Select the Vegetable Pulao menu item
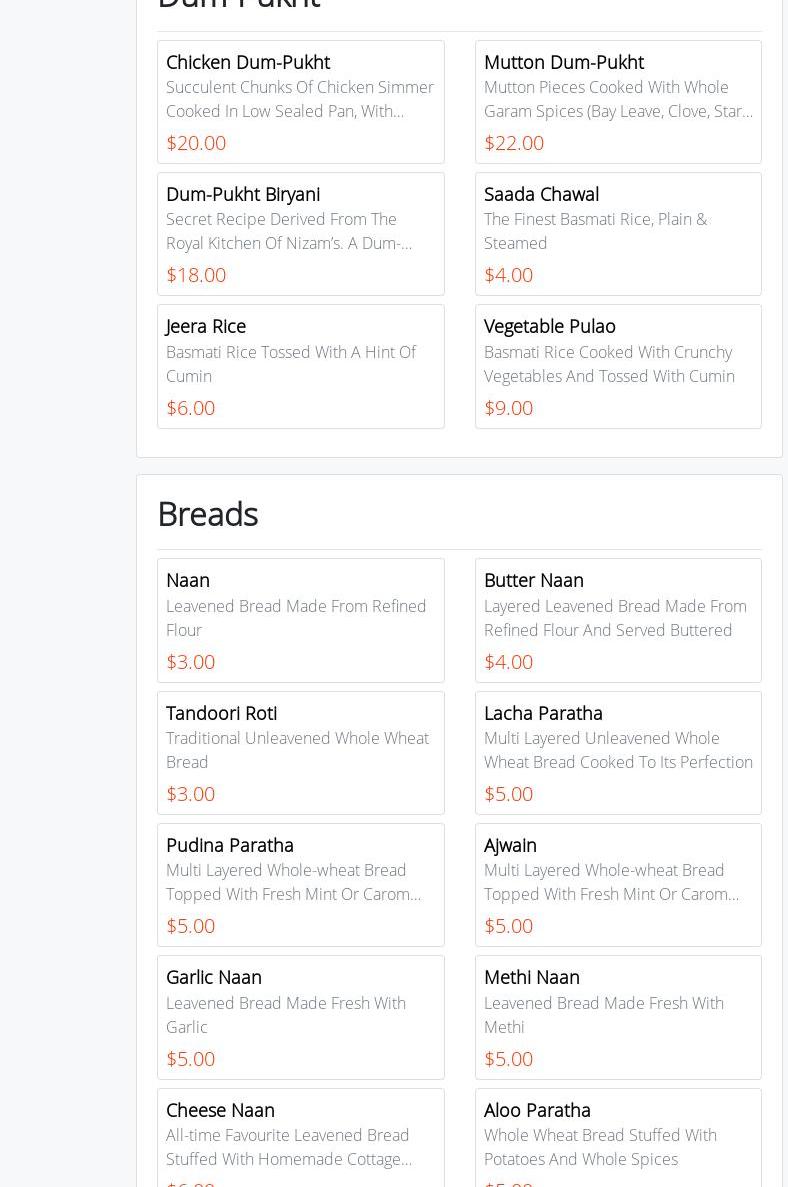This screenshot has height=1187, width=788. click(618, 366)
